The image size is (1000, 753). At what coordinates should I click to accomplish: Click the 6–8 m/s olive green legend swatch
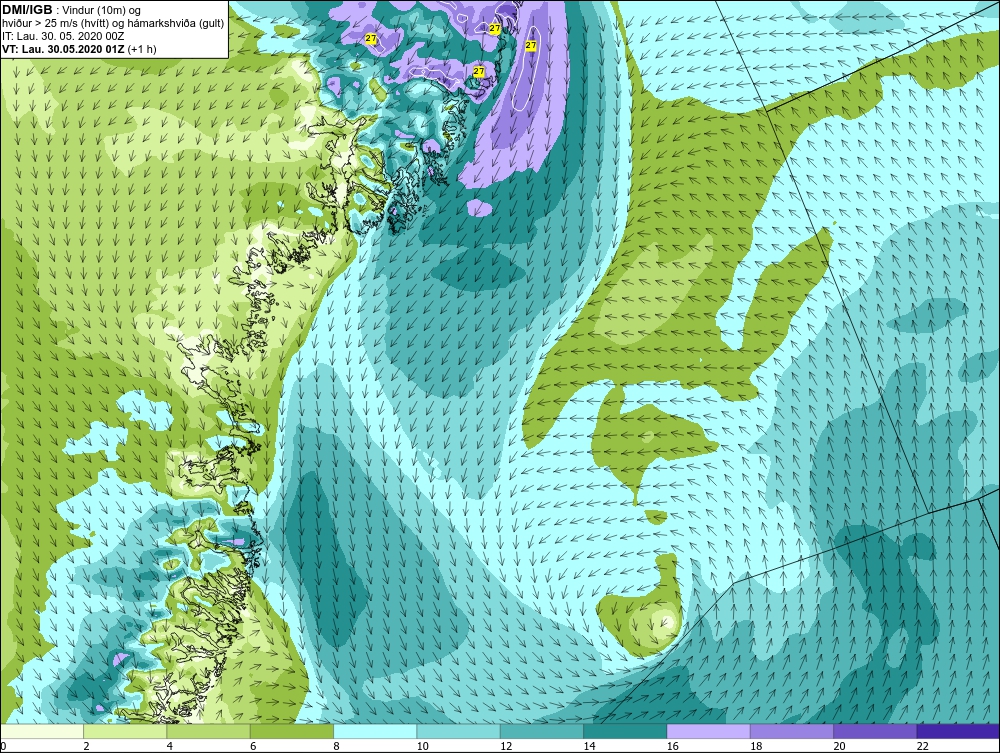292,731
